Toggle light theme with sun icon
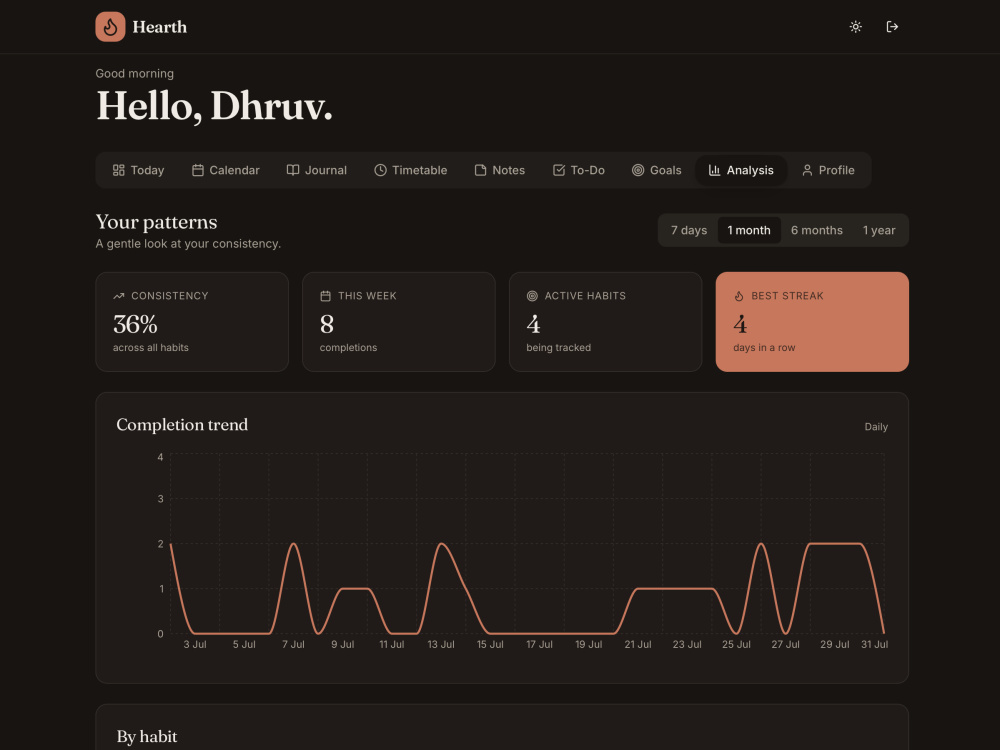Image resolution: width=1000 pixels, height=750 pixels. 856,27
